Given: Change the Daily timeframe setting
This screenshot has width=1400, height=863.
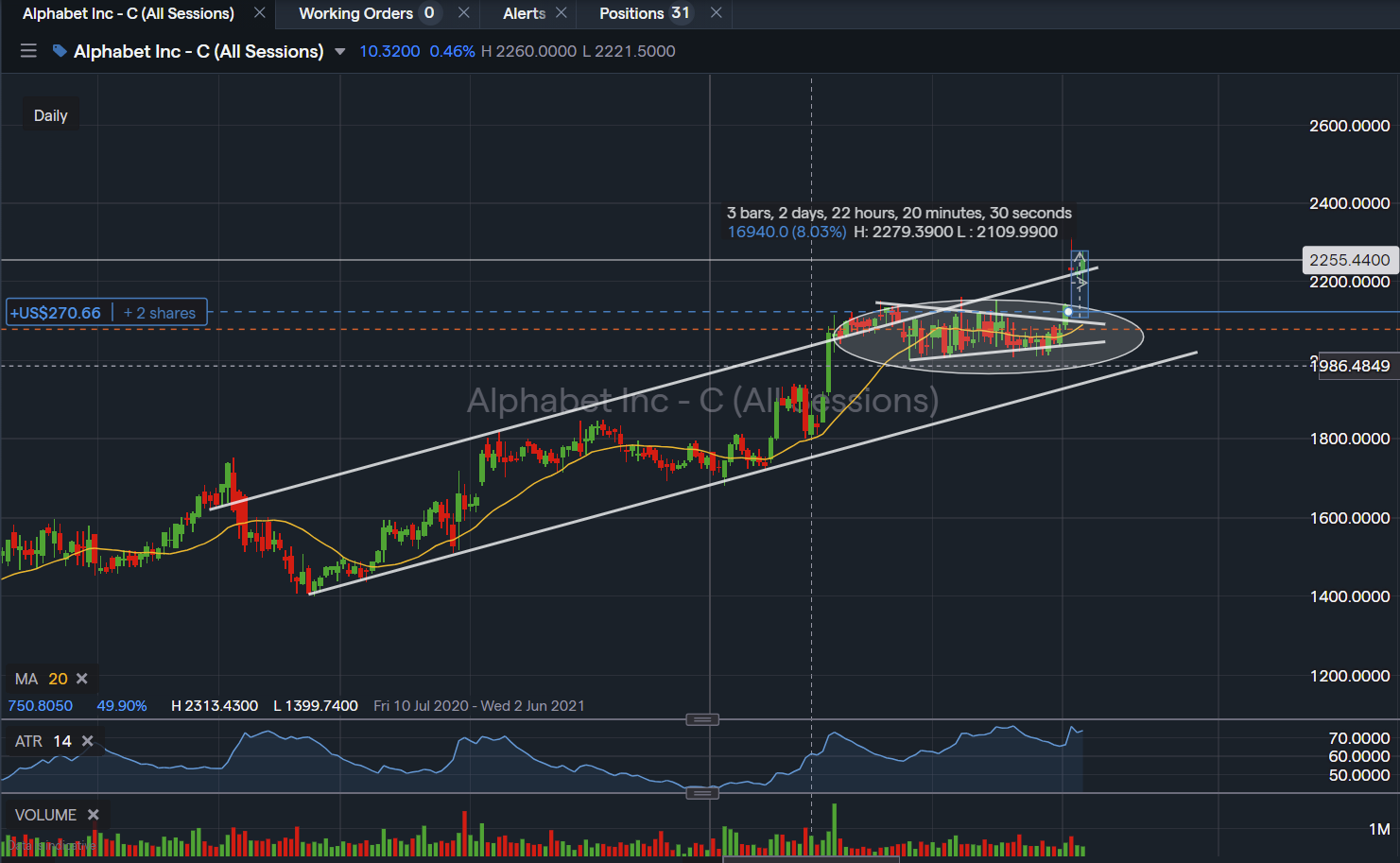Looking at the screenshot, I should click(51, 115).
